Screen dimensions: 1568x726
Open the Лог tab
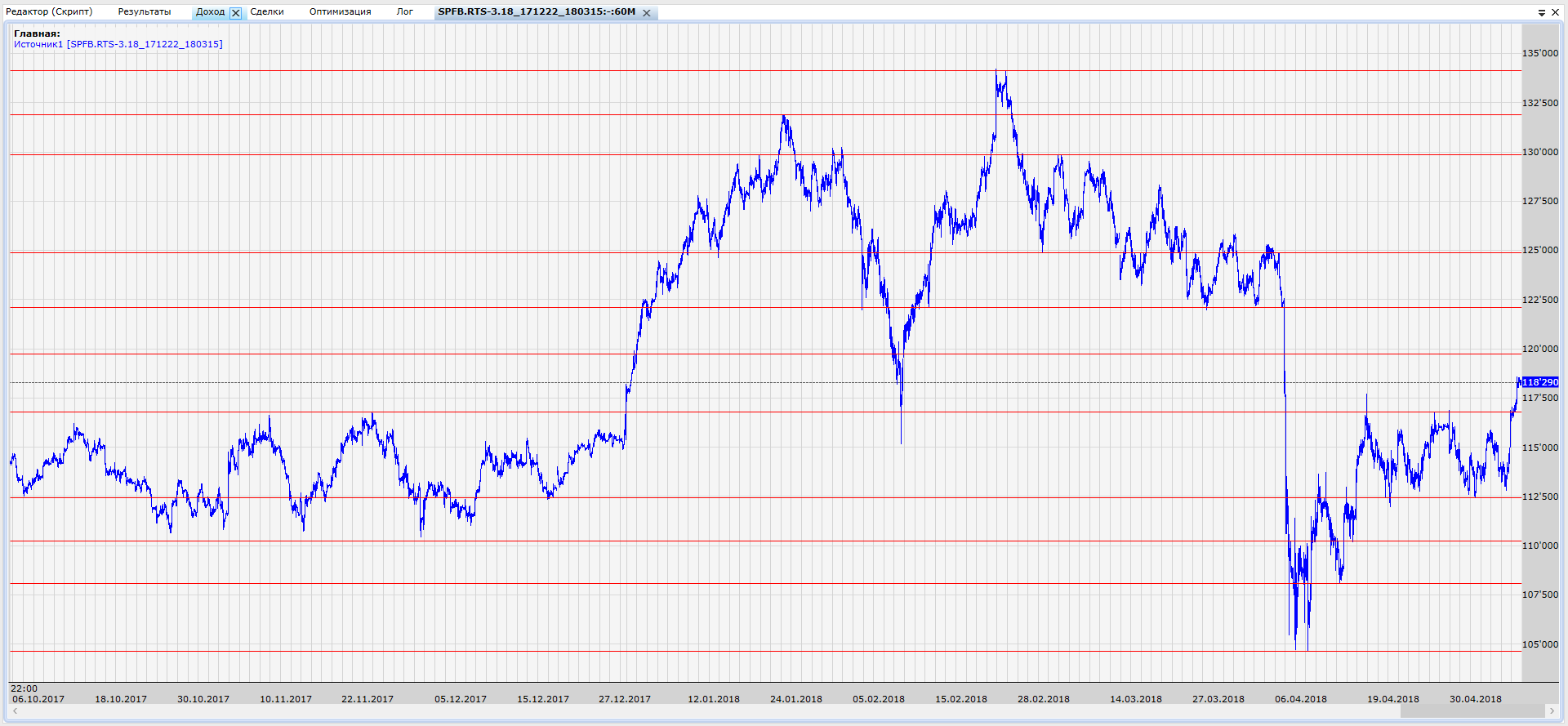tap(405, 11)
